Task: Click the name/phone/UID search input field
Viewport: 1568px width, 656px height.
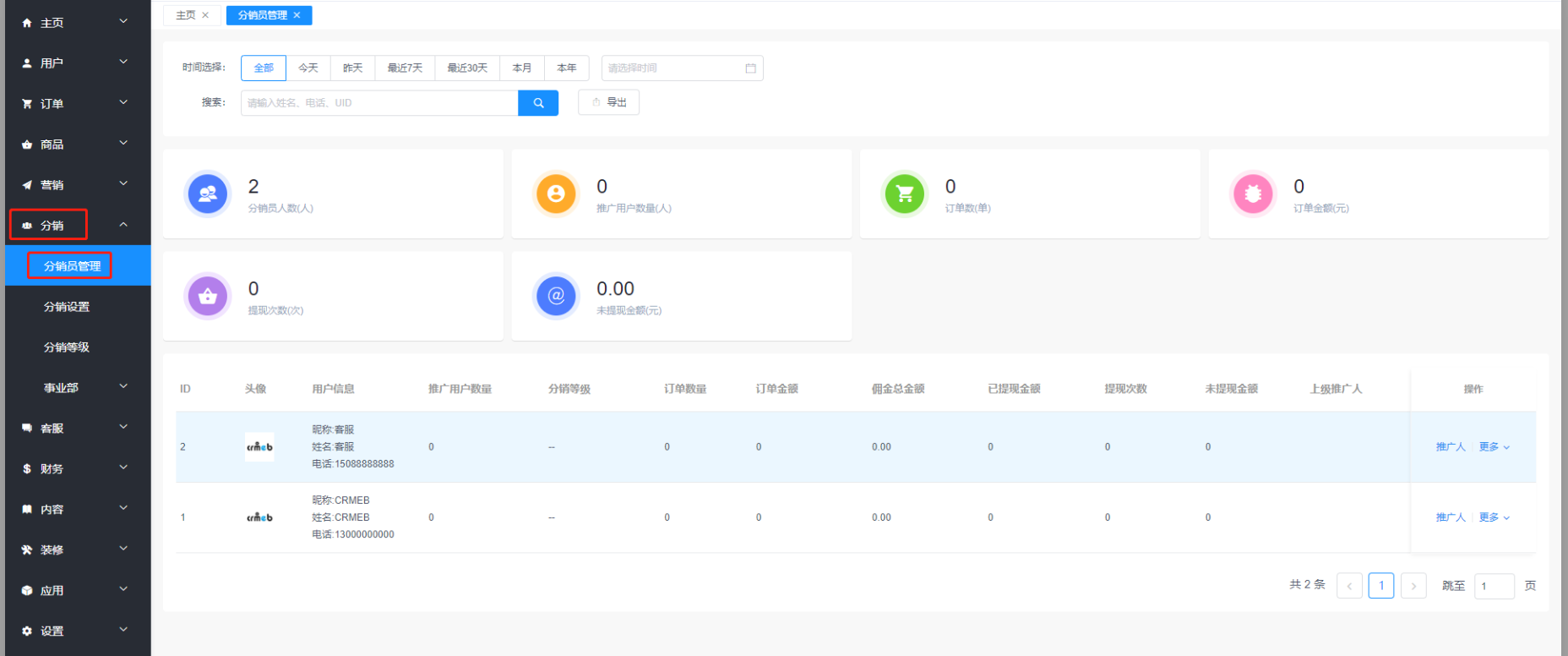Action: coord(379,103)
